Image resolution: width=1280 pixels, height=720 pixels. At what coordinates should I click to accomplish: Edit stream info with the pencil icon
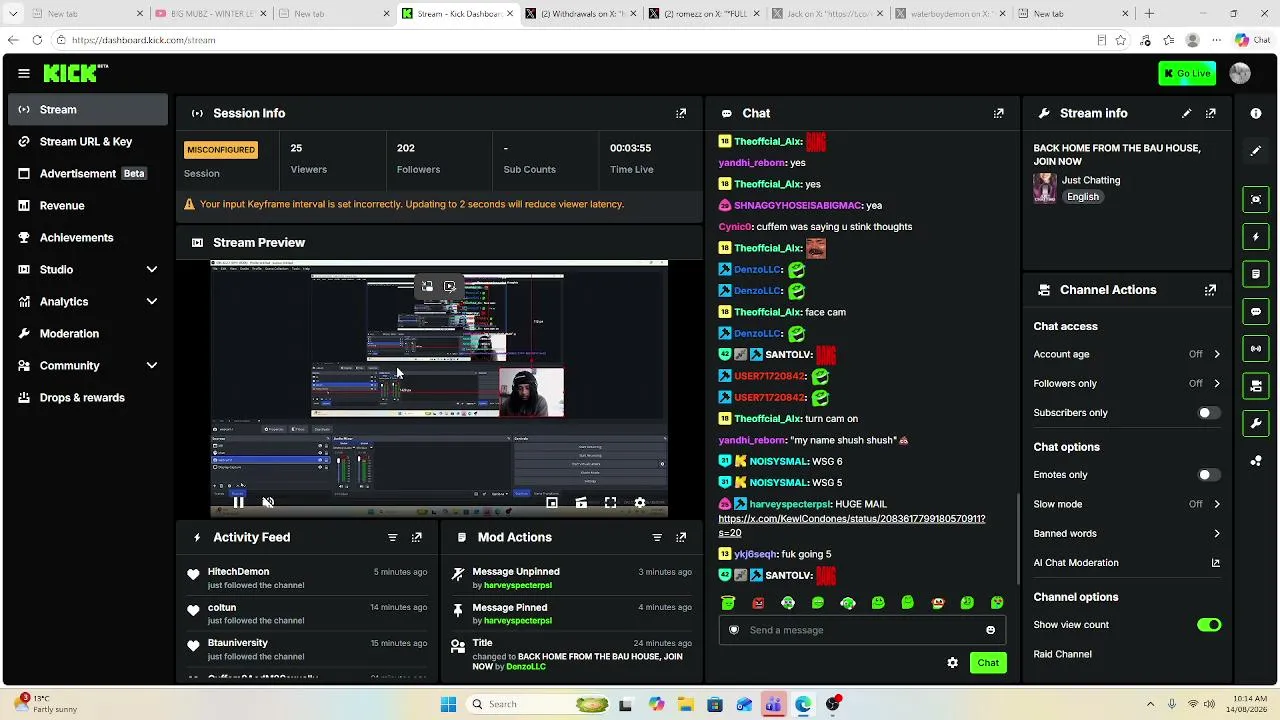pos(1186,114)
